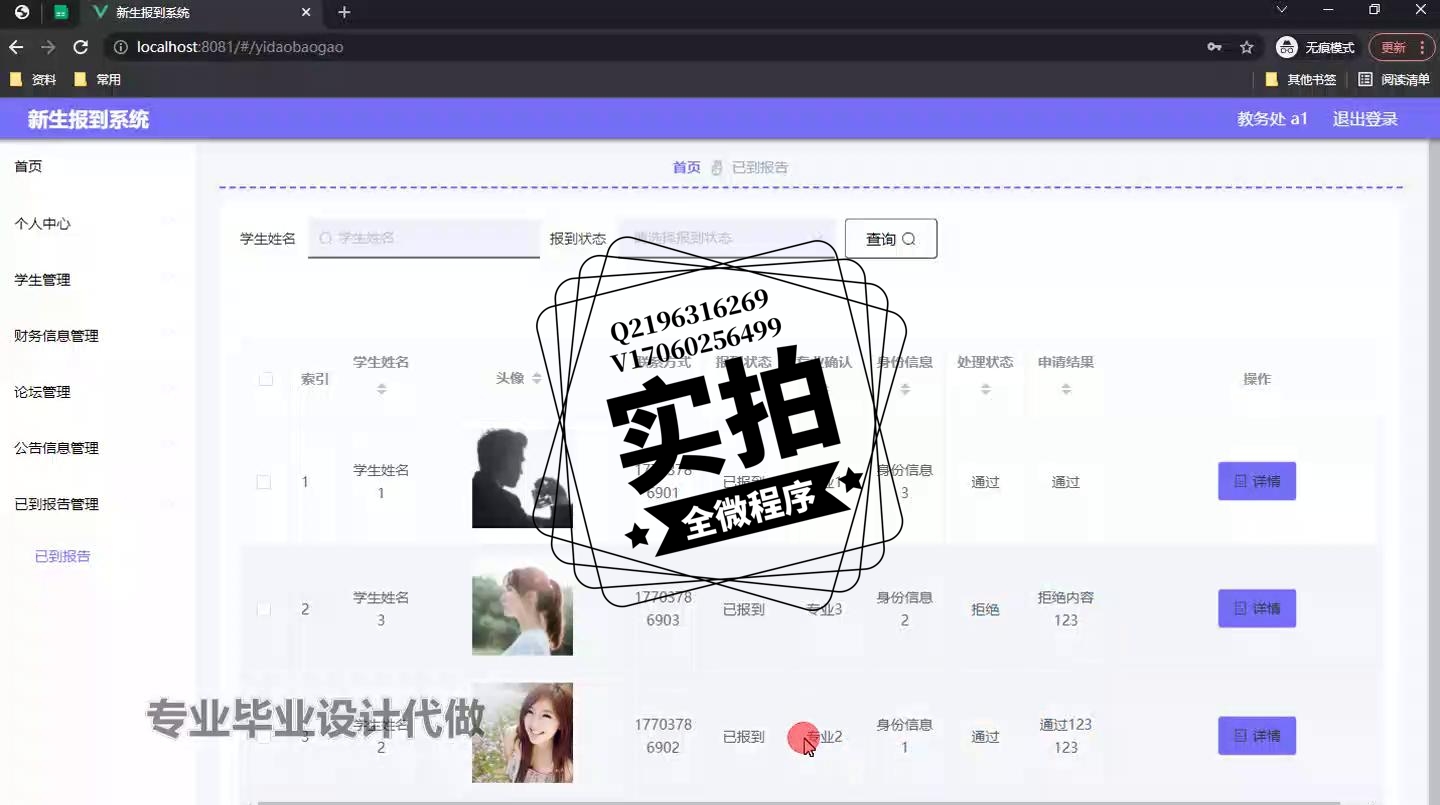Open the 常用 bookmark folder
Screen dimensions: 1440x805
click(98, 79)
